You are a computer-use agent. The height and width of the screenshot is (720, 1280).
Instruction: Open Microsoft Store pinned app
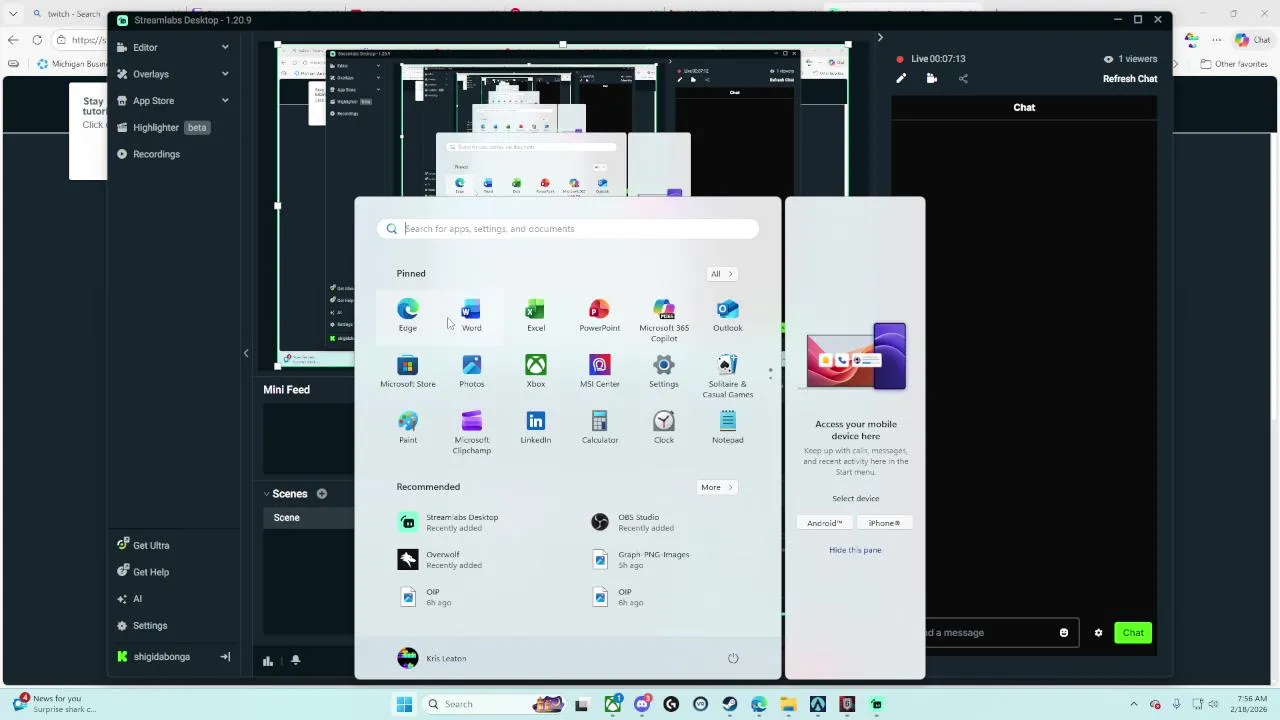pyautogui.click(x=408, y=371)
